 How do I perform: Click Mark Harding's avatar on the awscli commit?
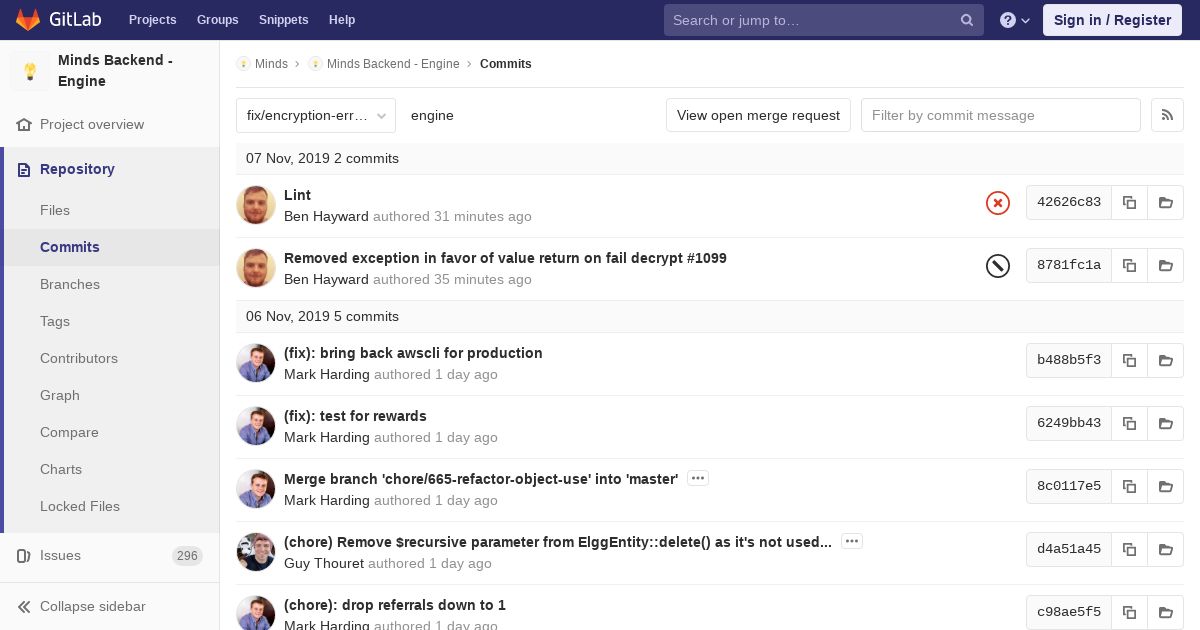click(x=256, y=363)
